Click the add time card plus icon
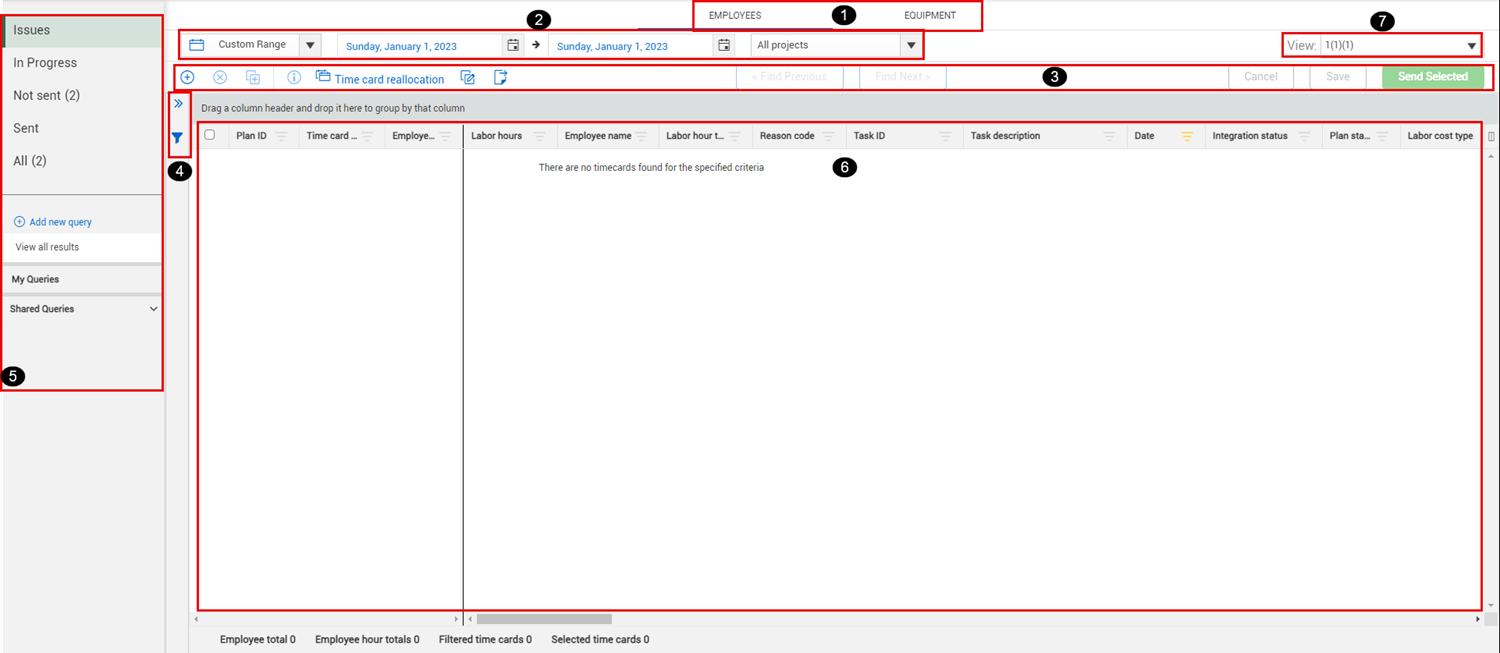Image resolution: width=1500 pixels, height=653 pixels. pos(187,77)
